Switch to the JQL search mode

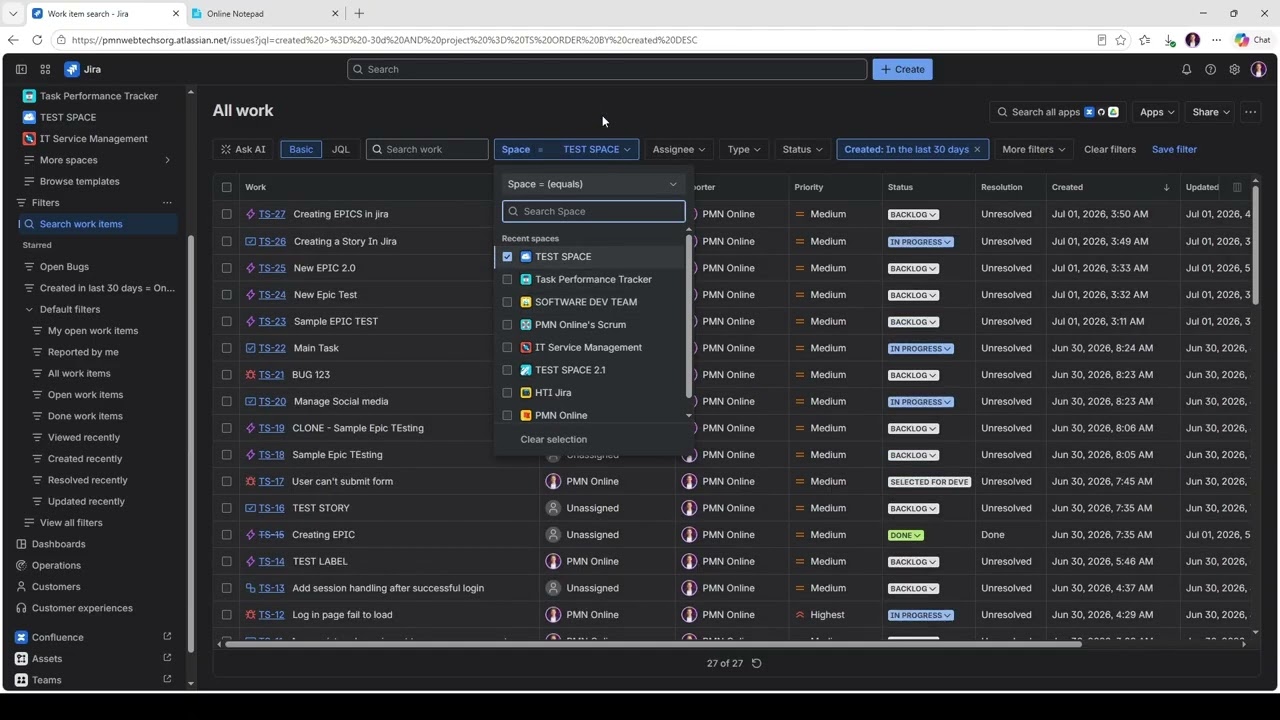340,149
